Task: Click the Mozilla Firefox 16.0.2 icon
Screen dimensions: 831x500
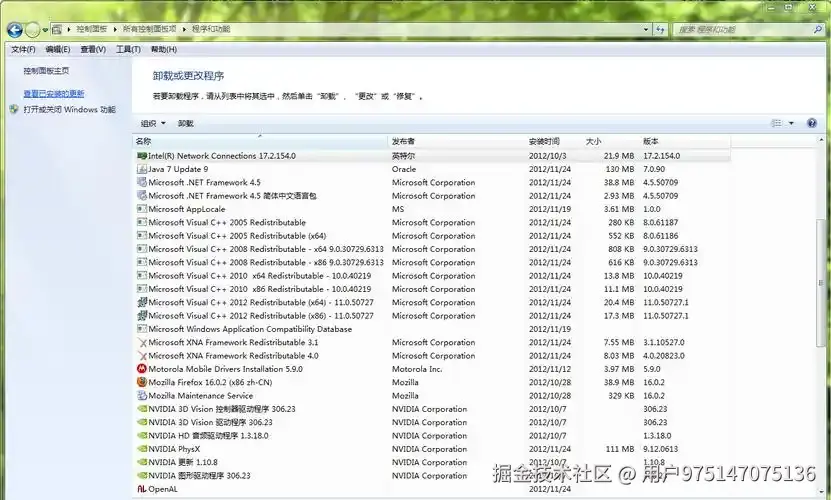Action: 142,382
